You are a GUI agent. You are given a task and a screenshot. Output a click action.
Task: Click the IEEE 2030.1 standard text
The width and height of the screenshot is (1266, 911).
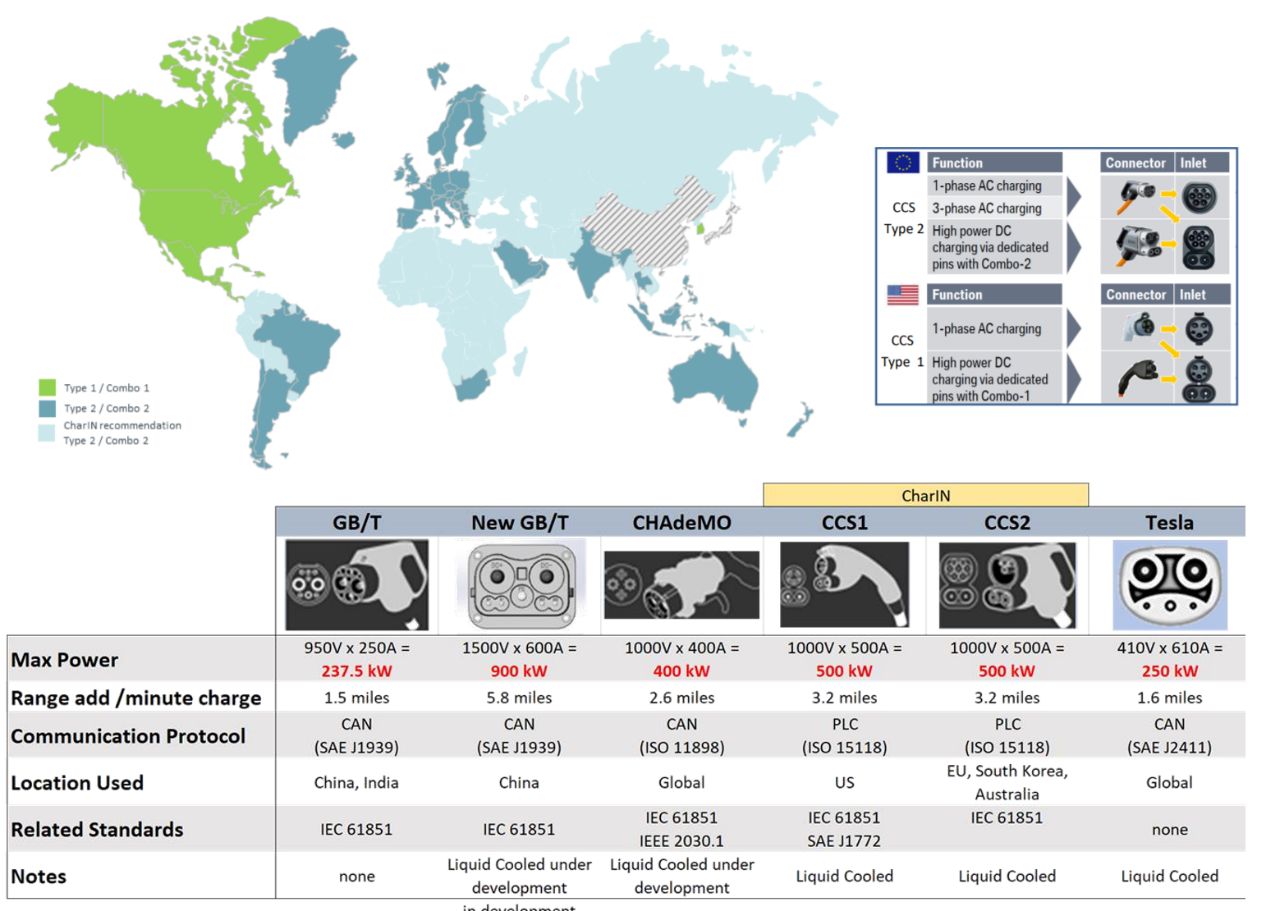click(682, 841)
